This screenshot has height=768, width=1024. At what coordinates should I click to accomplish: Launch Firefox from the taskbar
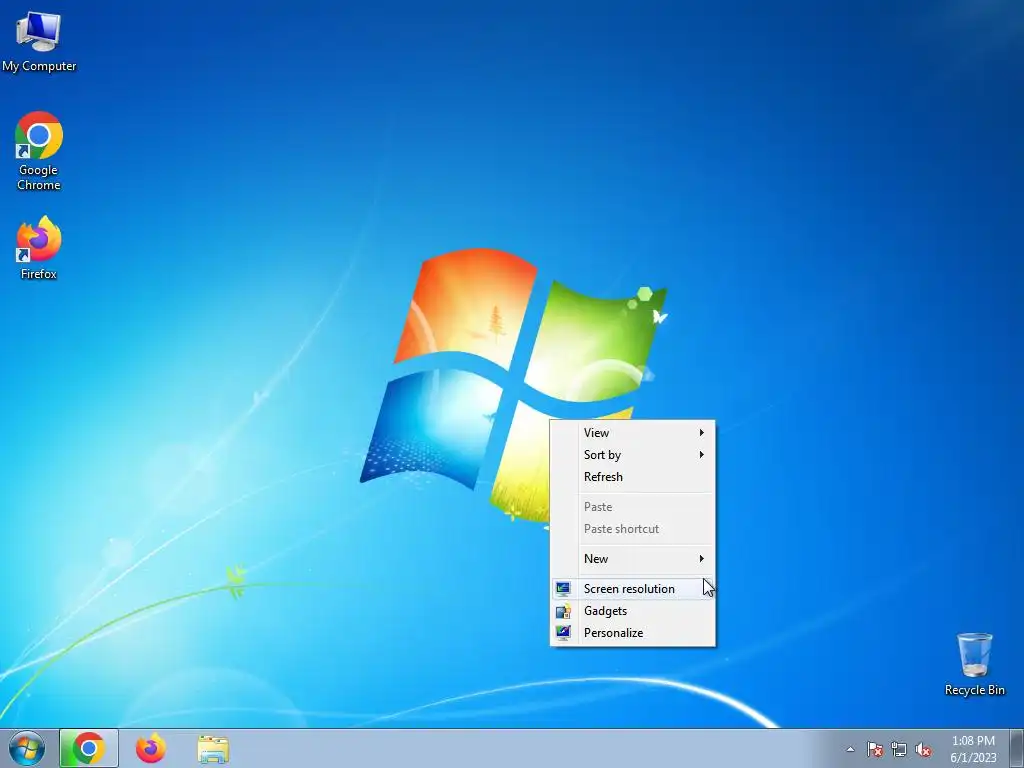click(151, 748)
